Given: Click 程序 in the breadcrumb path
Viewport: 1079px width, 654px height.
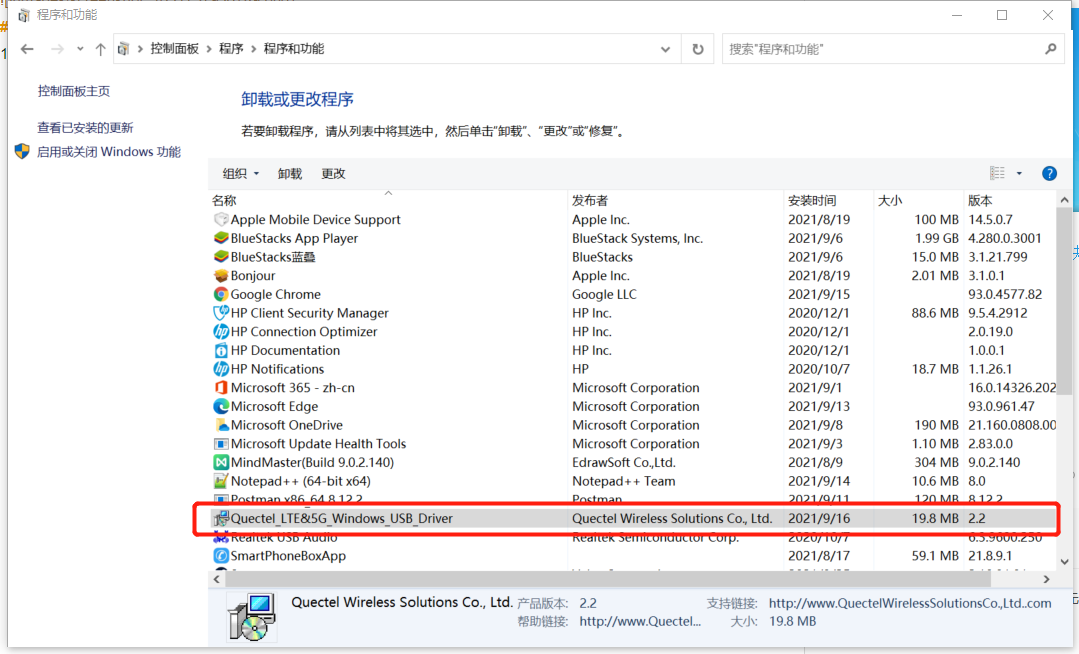Looking at the screenshot, I should pyautogui.click(x=231, y=49).
